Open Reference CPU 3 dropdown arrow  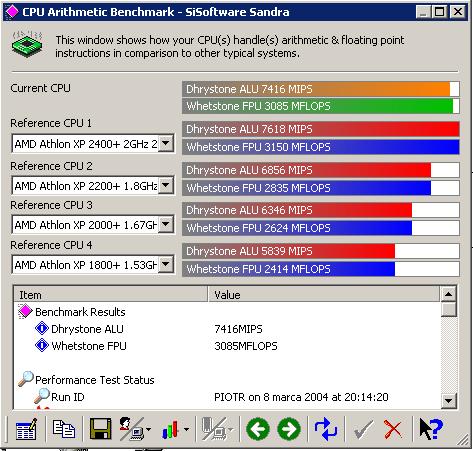pyautogui.click(x=166, y=225)
